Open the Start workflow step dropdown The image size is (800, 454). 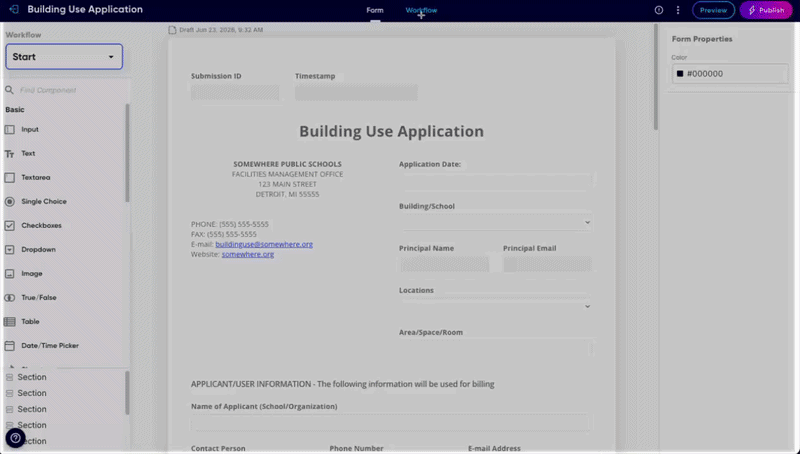(64, 57)
